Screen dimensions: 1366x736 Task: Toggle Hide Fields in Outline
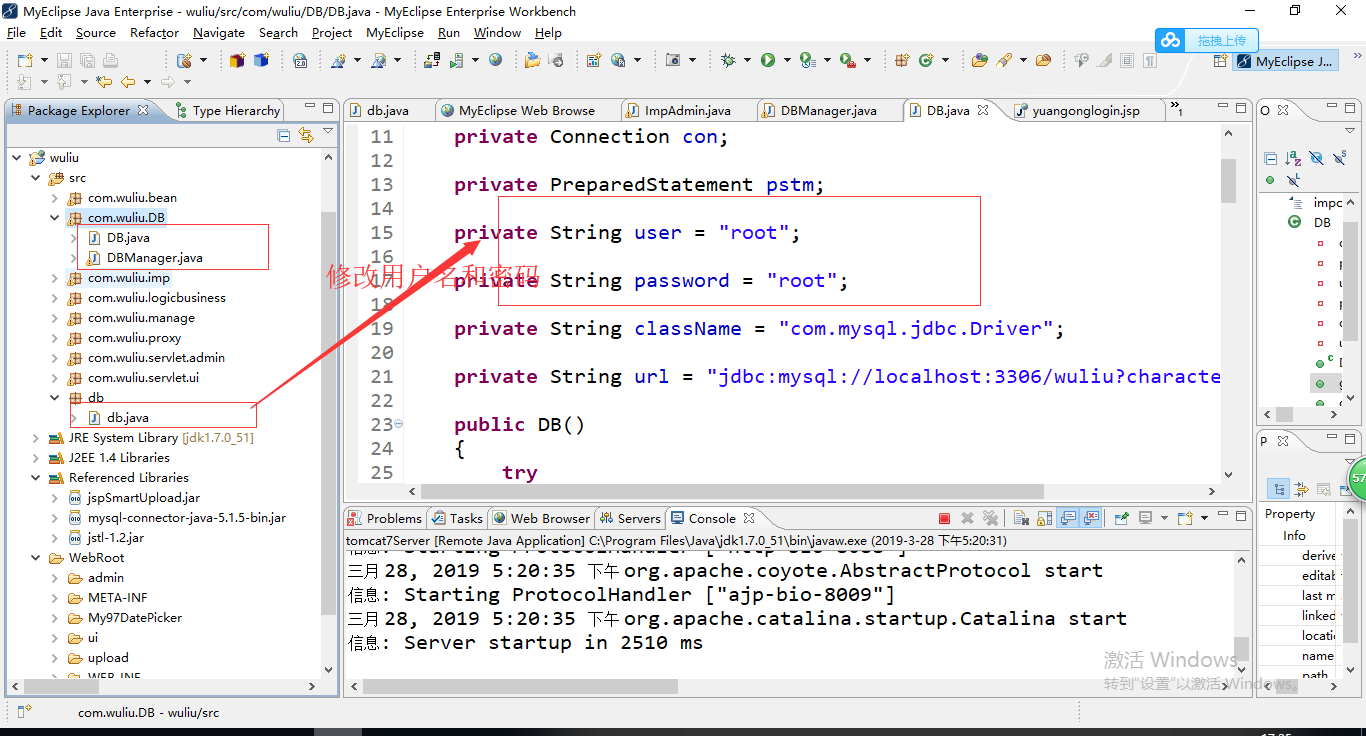(1316, 158)
